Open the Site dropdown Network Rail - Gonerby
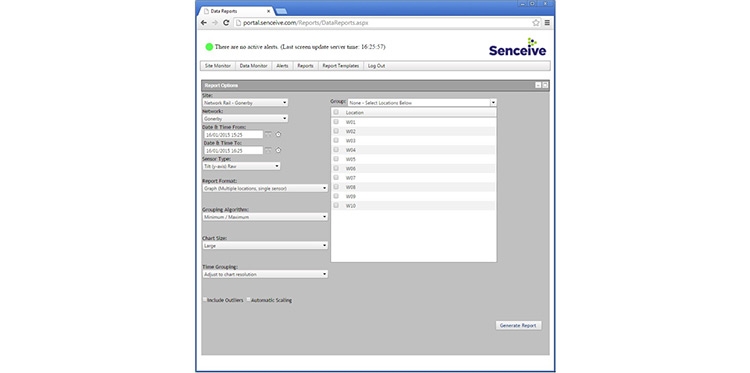Image resolution: width=750 pixels, height=373 pixels. click(245, 103)
